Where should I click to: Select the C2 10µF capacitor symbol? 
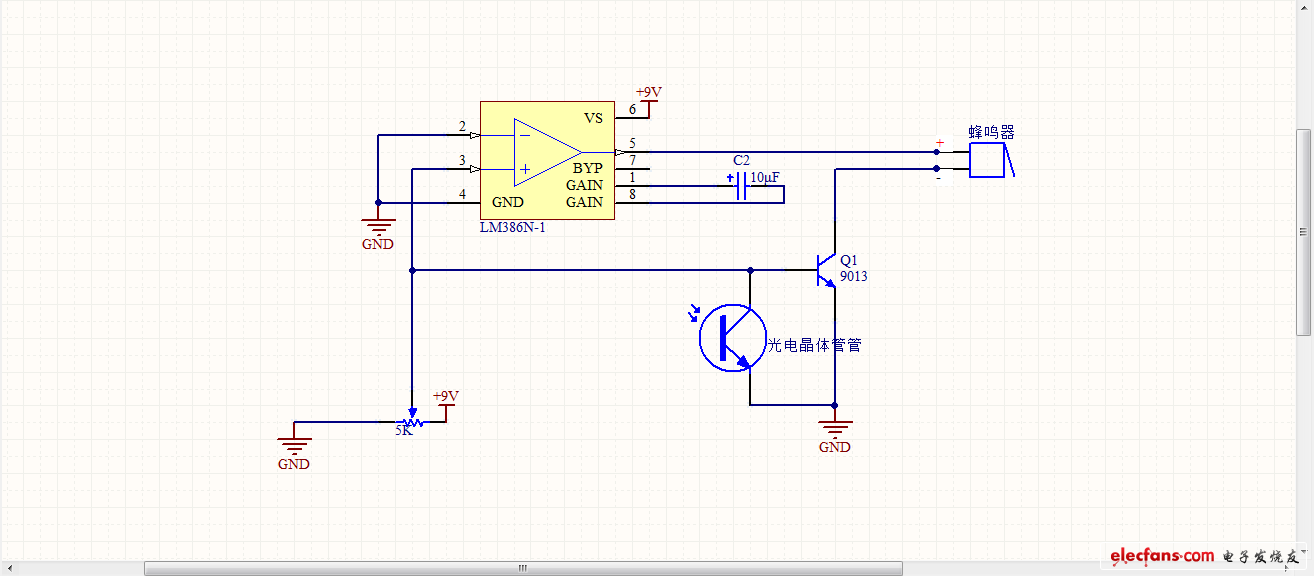741,187
